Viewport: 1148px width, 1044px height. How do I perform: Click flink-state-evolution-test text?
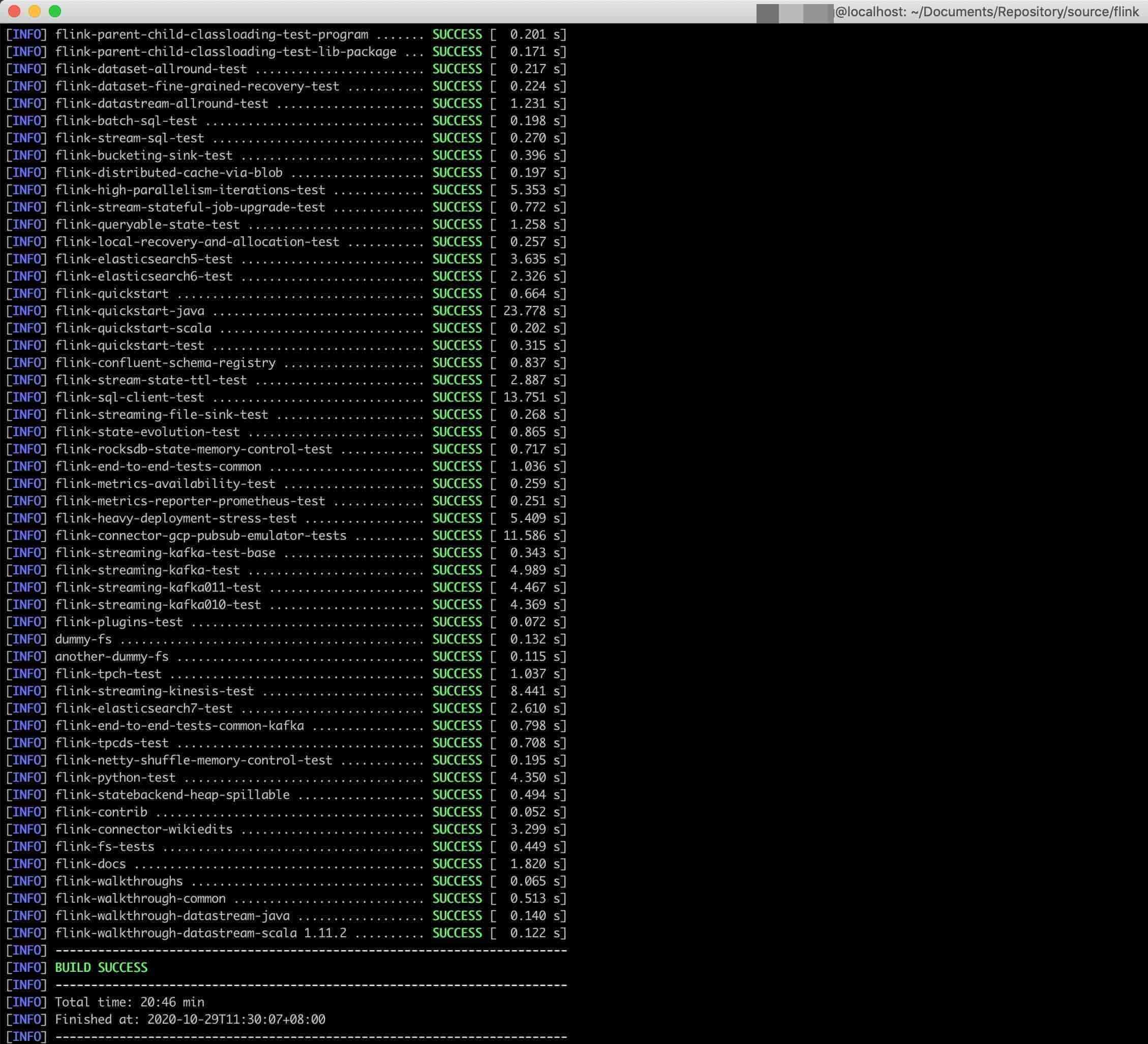(x=147, y=432)
